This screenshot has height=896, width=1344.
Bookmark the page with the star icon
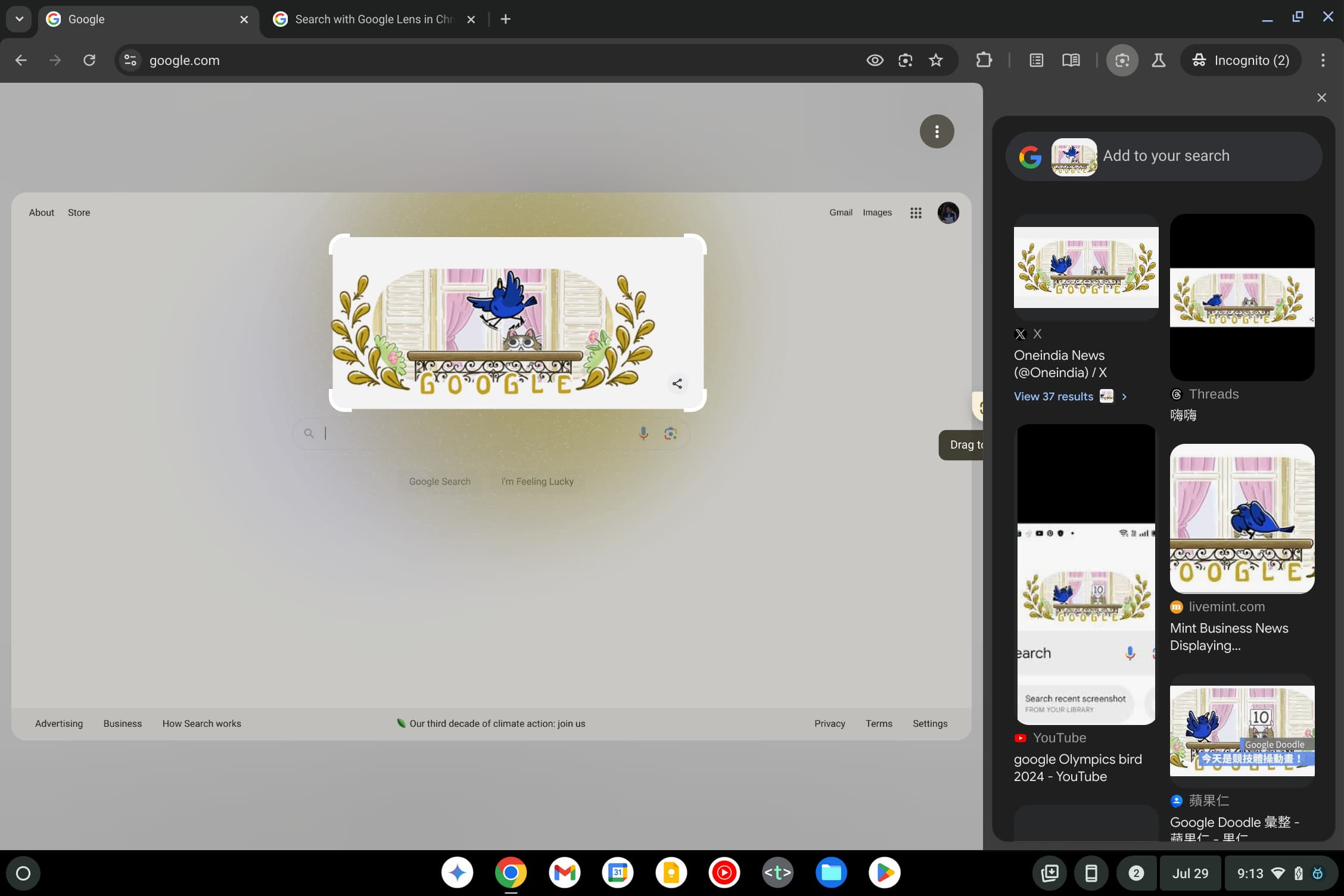936,60
